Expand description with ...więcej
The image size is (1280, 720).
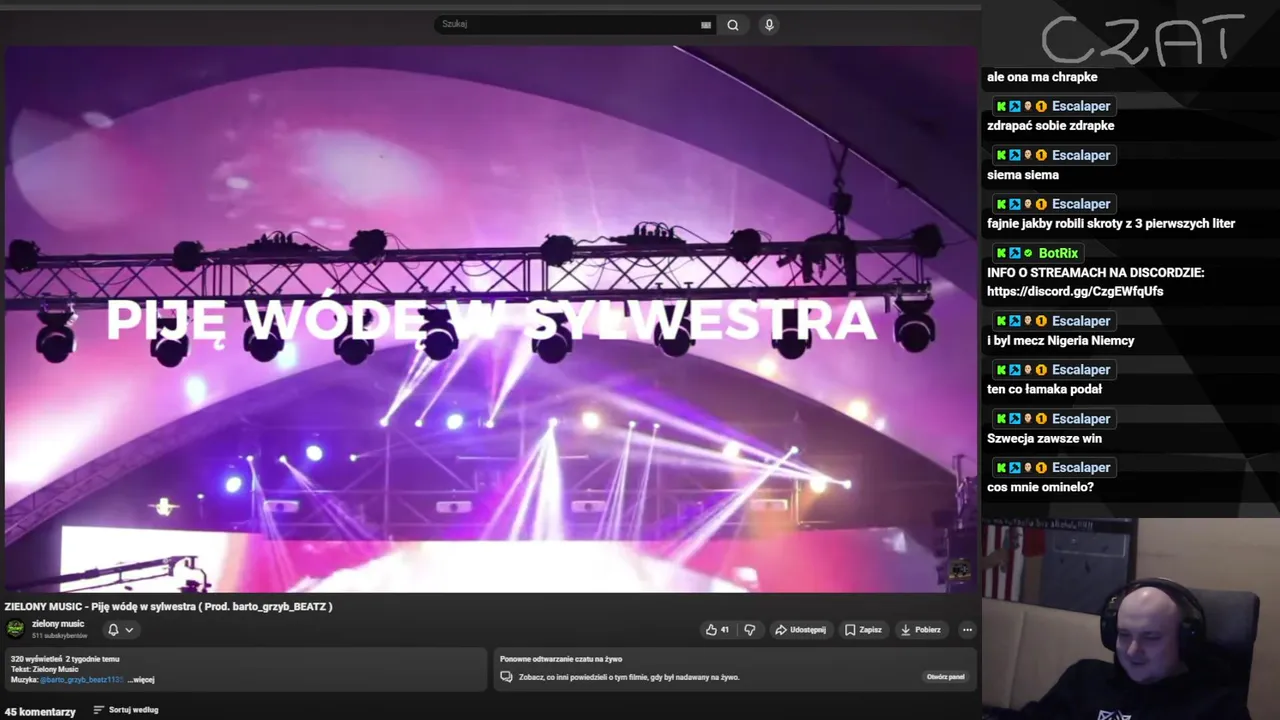(141, 680)
